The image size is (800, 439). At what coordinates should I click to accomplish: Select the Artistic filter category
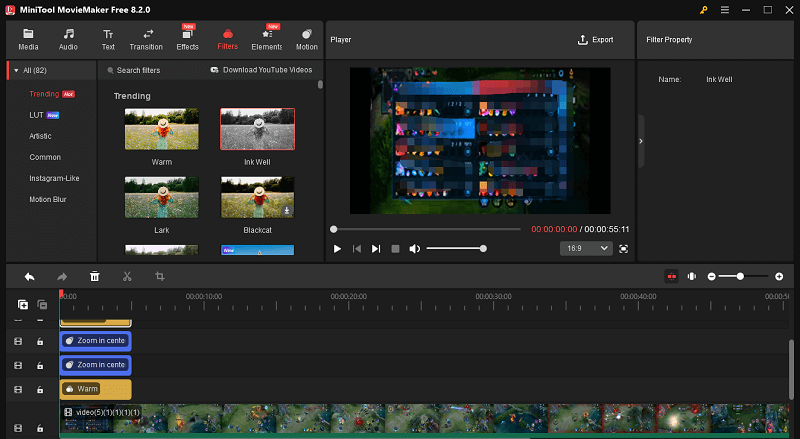[x=40, y=136]
